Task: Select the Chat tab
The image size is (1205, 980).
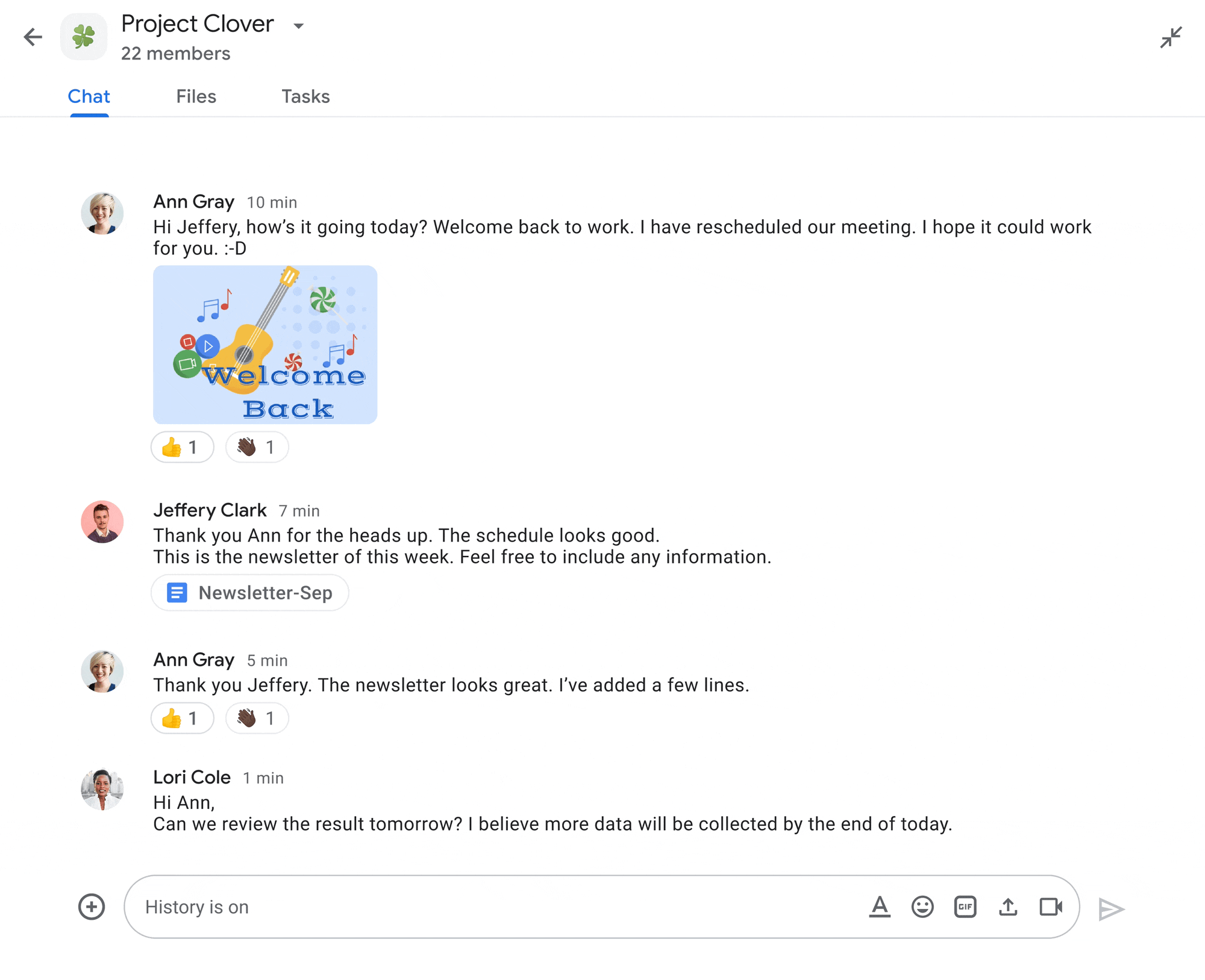Action: pos(88,96)
